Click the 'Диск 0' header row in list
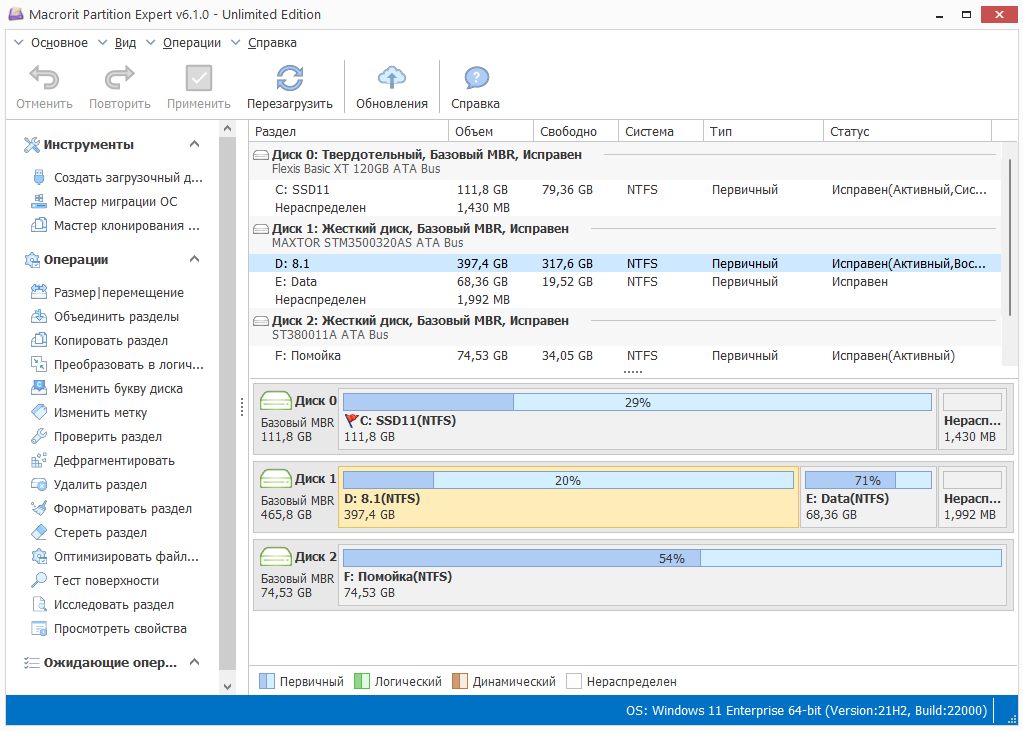 click(x=625, y=161)
